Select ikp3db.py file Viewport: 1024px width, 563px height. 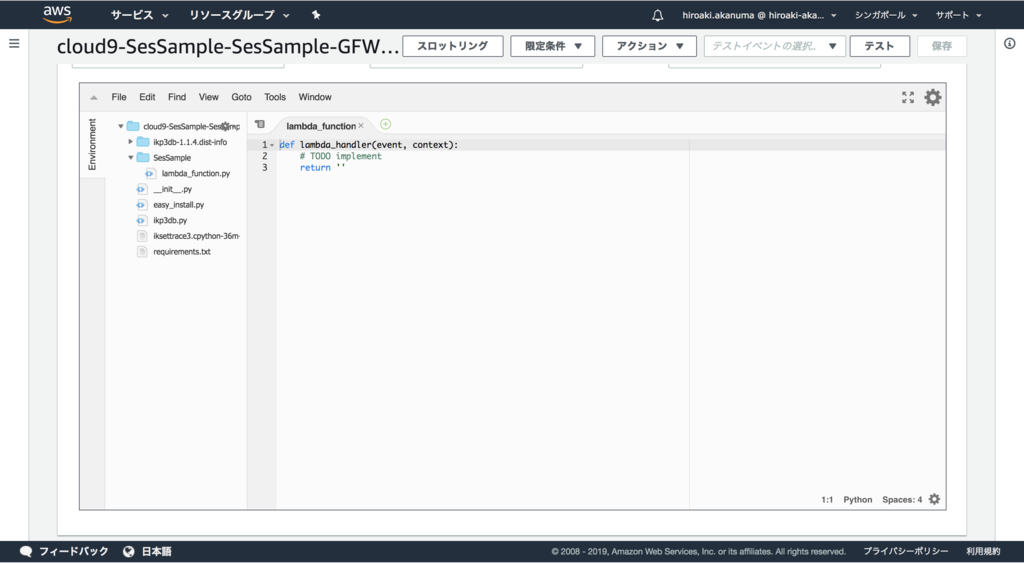[170, 220]
